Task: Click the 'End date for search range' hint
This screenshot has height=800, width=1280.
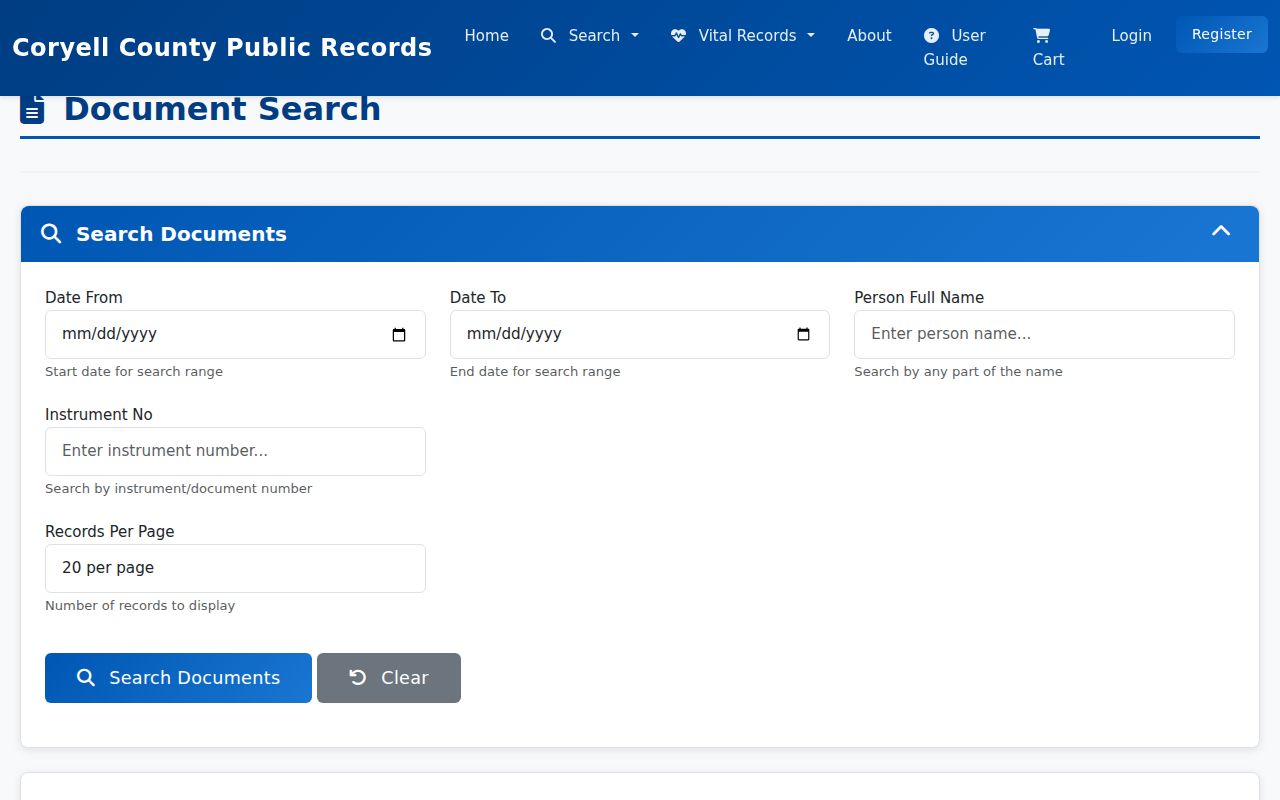Action: point(535,372)
